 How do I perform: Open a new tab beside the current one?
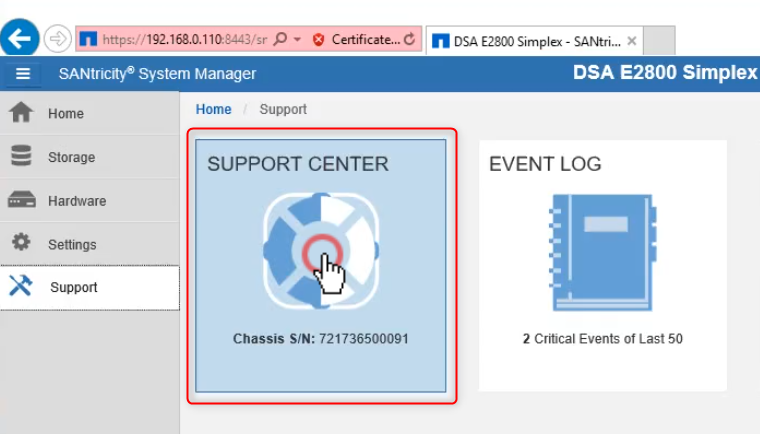pyautogui.click(x=660, y=41)
